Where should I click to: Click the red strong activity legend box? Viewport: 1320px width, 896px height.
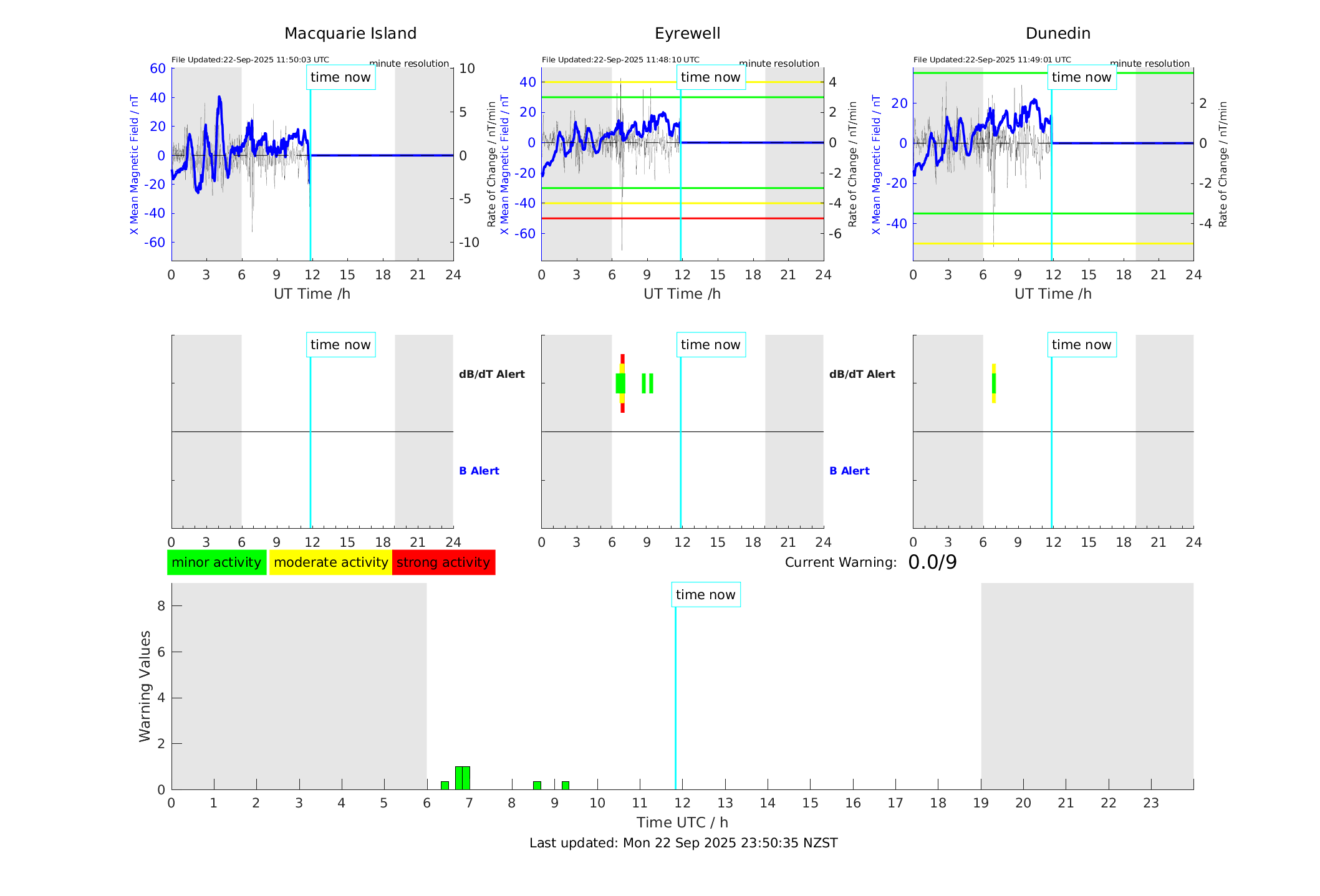[443, 562]
